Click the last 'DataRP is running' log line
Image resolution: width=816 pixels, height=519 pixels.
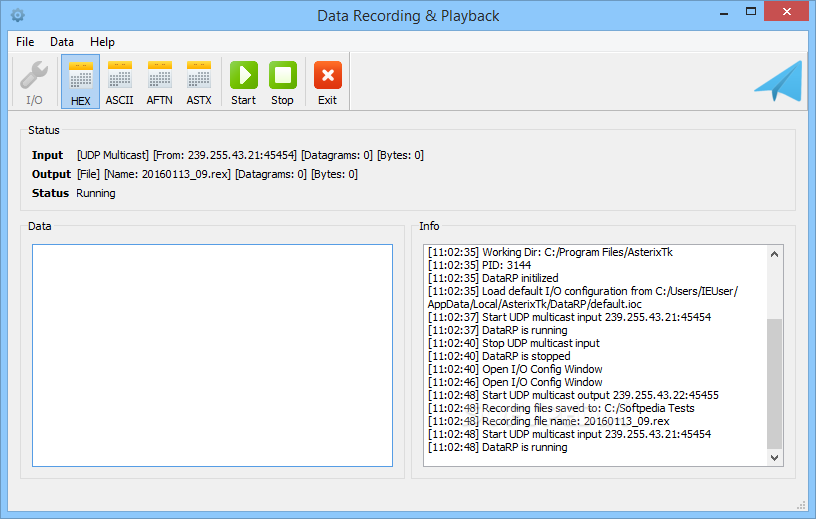click(x=498, y=447)
